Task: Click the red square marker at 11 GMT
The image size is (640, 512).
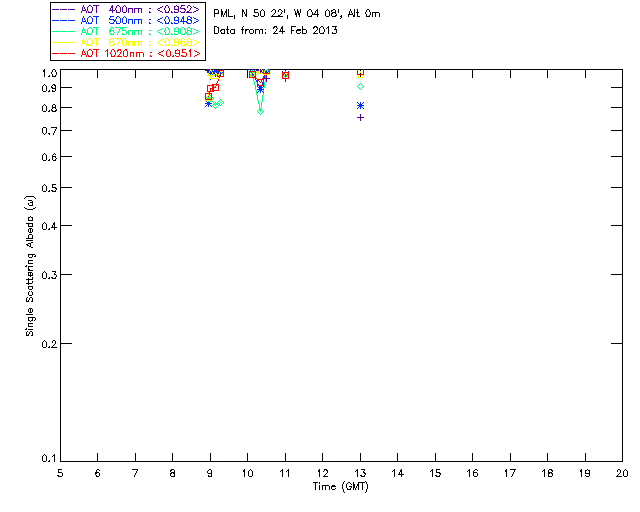Action: [x=285, y=76]
